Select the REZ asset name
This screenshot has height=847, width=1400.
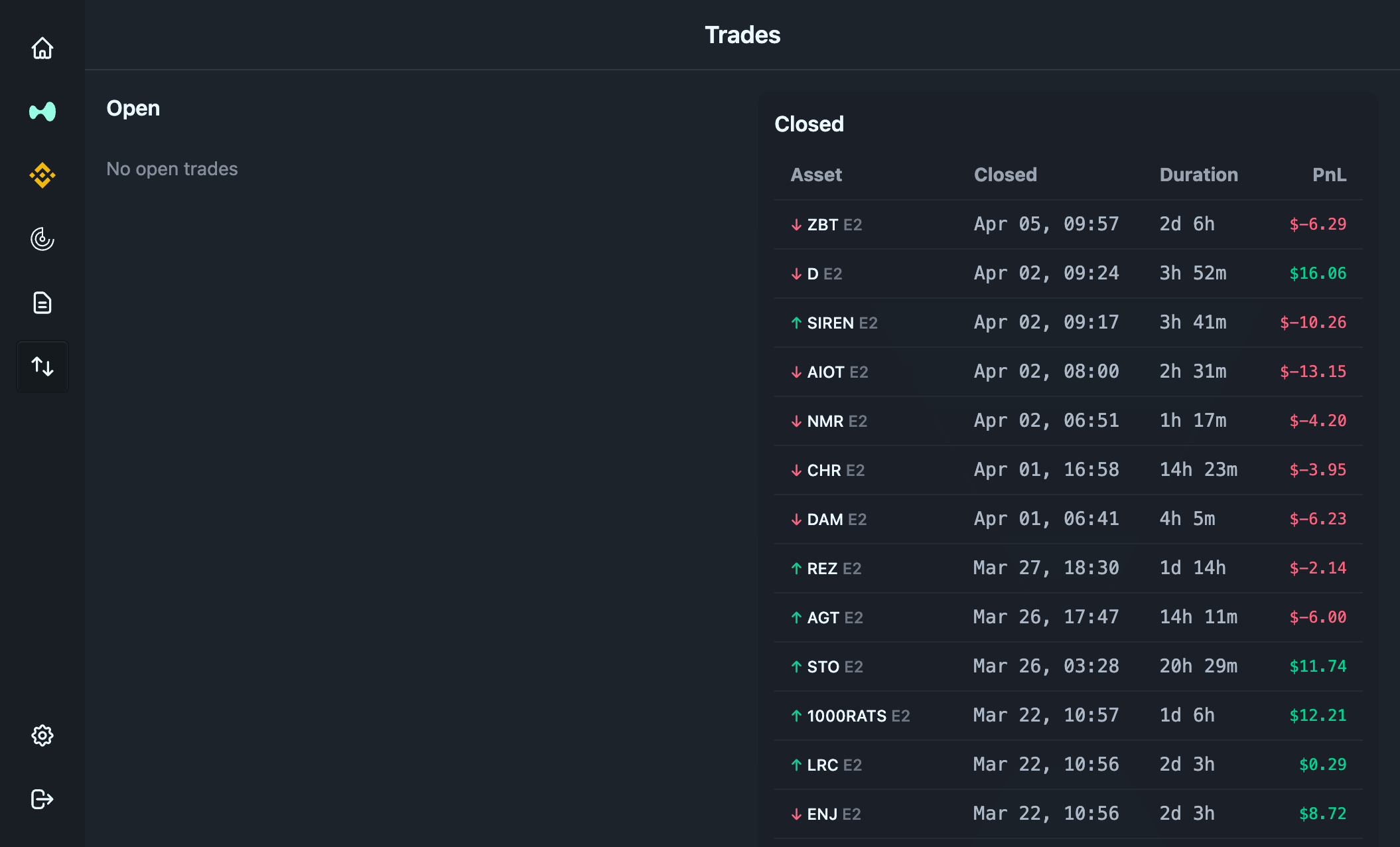coord(822,569)
